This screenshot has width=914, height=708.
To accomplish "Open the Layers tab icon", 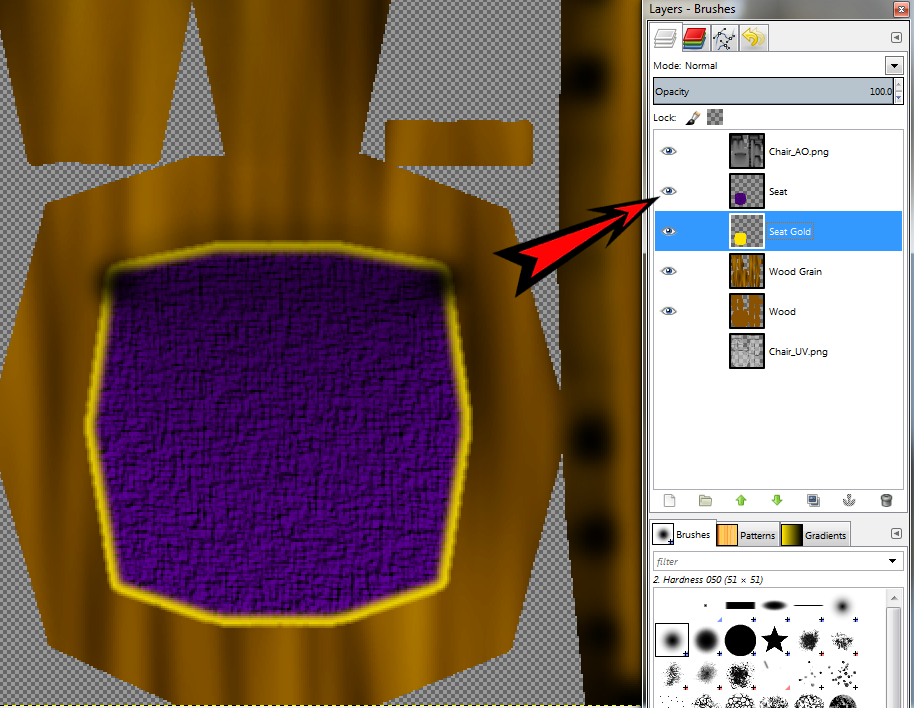I will tap(665, 38).
